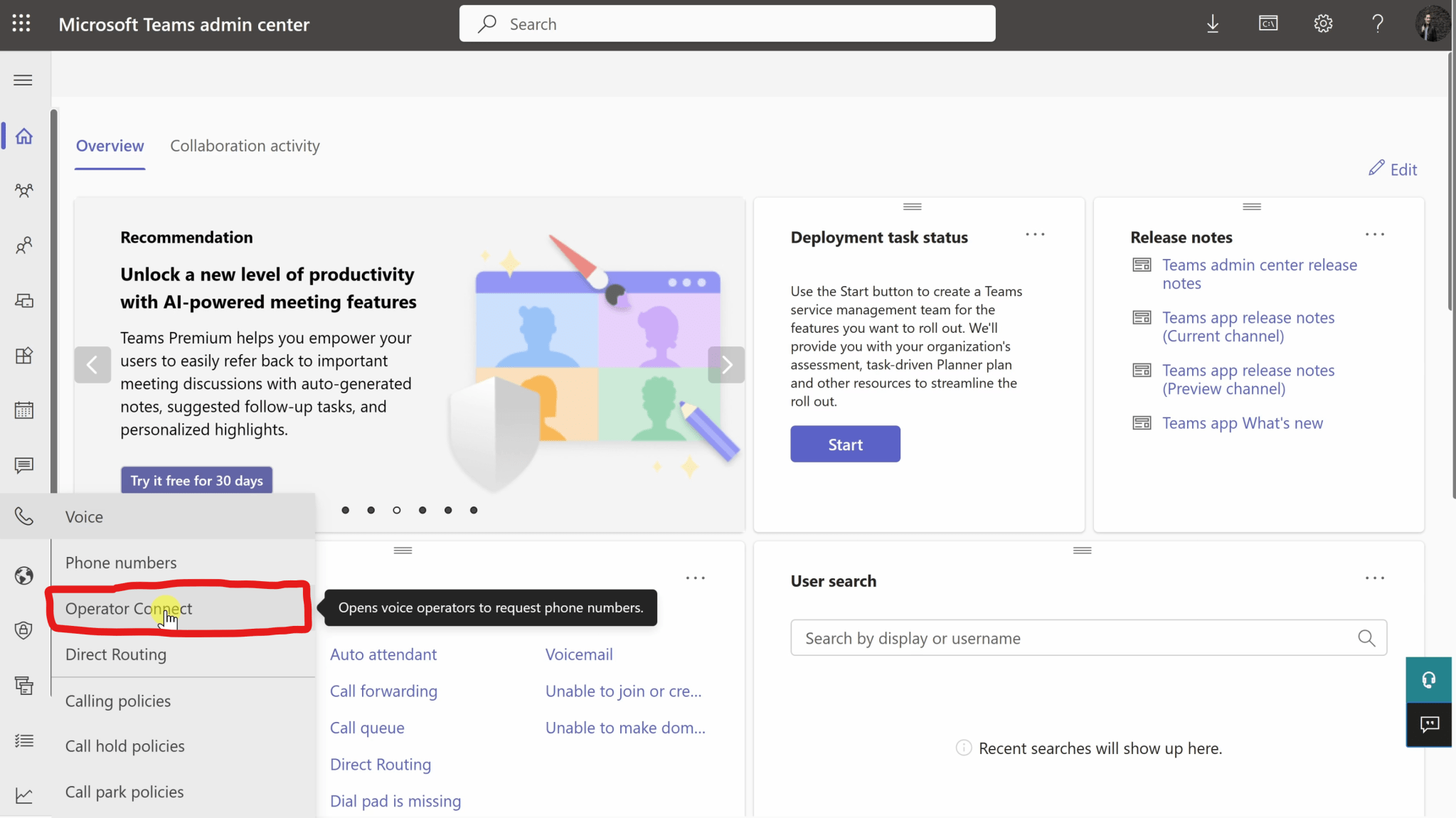Open Release notes more options
The width and height of the screenshot is (1456, 818).
pyautogui.click(x=1375, y=235)
